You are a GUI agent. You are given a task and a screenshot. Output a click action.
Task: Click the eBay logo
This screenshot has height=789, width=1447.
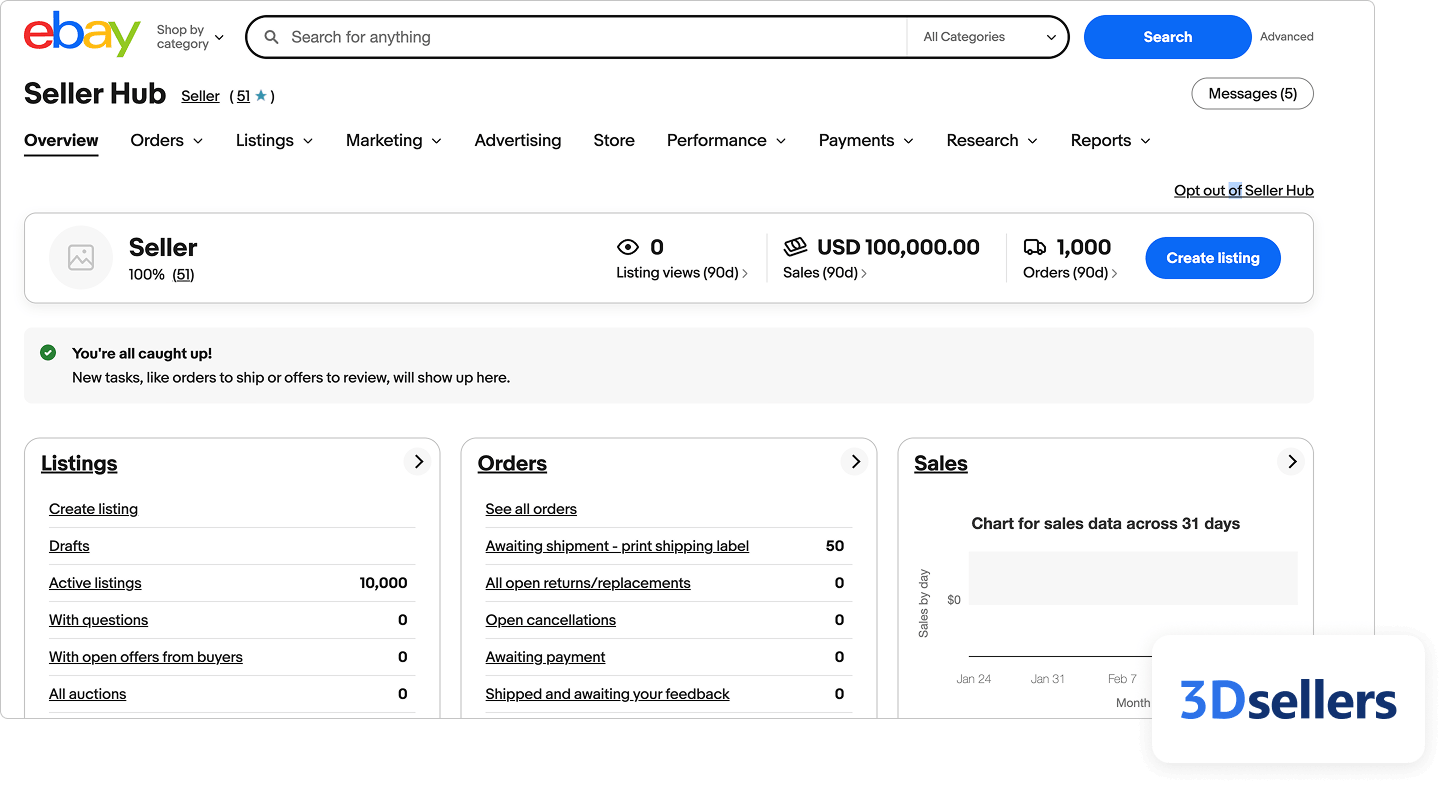tap(82, 35)
